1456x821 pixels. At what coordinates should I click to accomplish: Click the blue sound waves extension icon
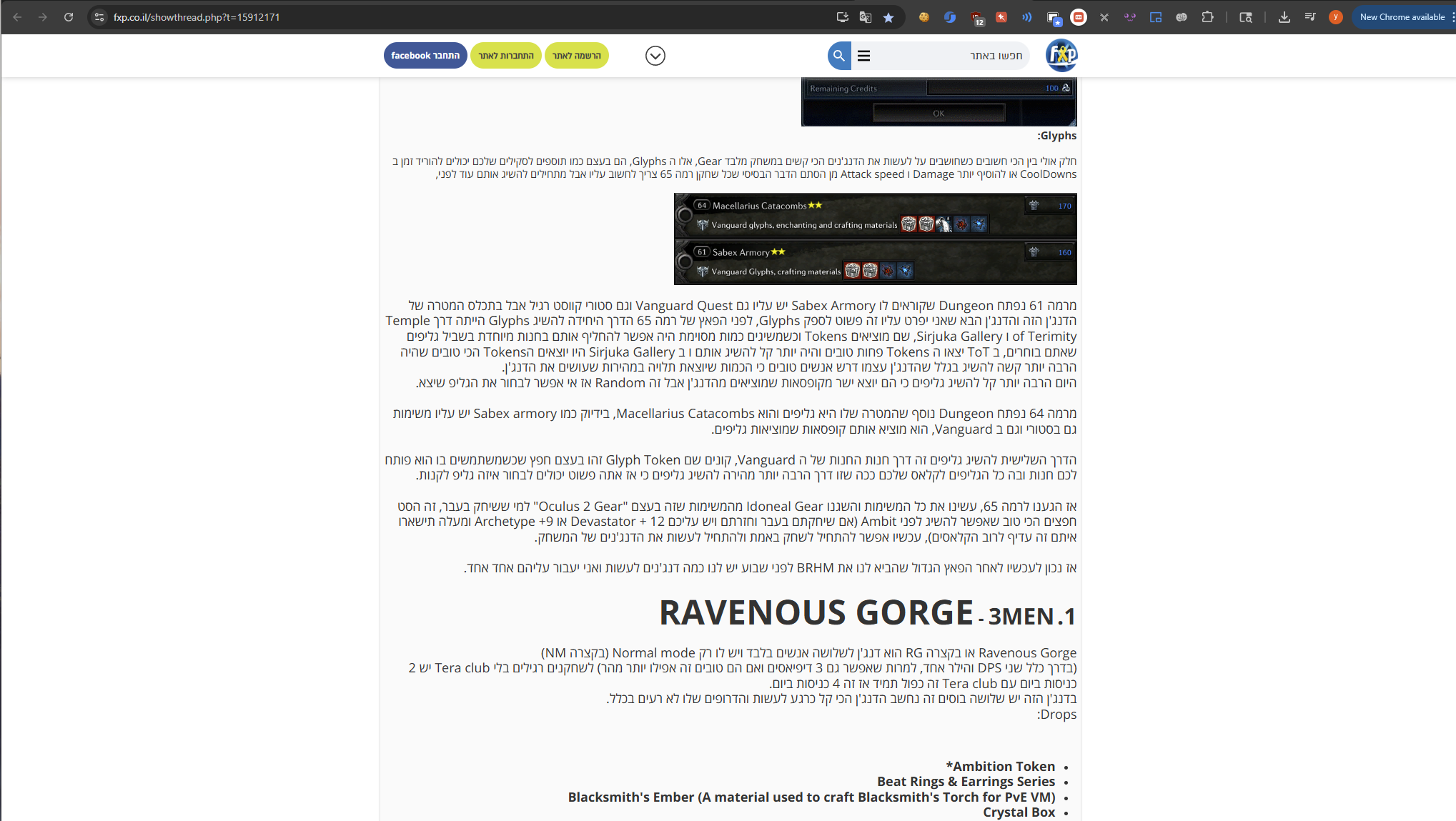[1027, 17]
